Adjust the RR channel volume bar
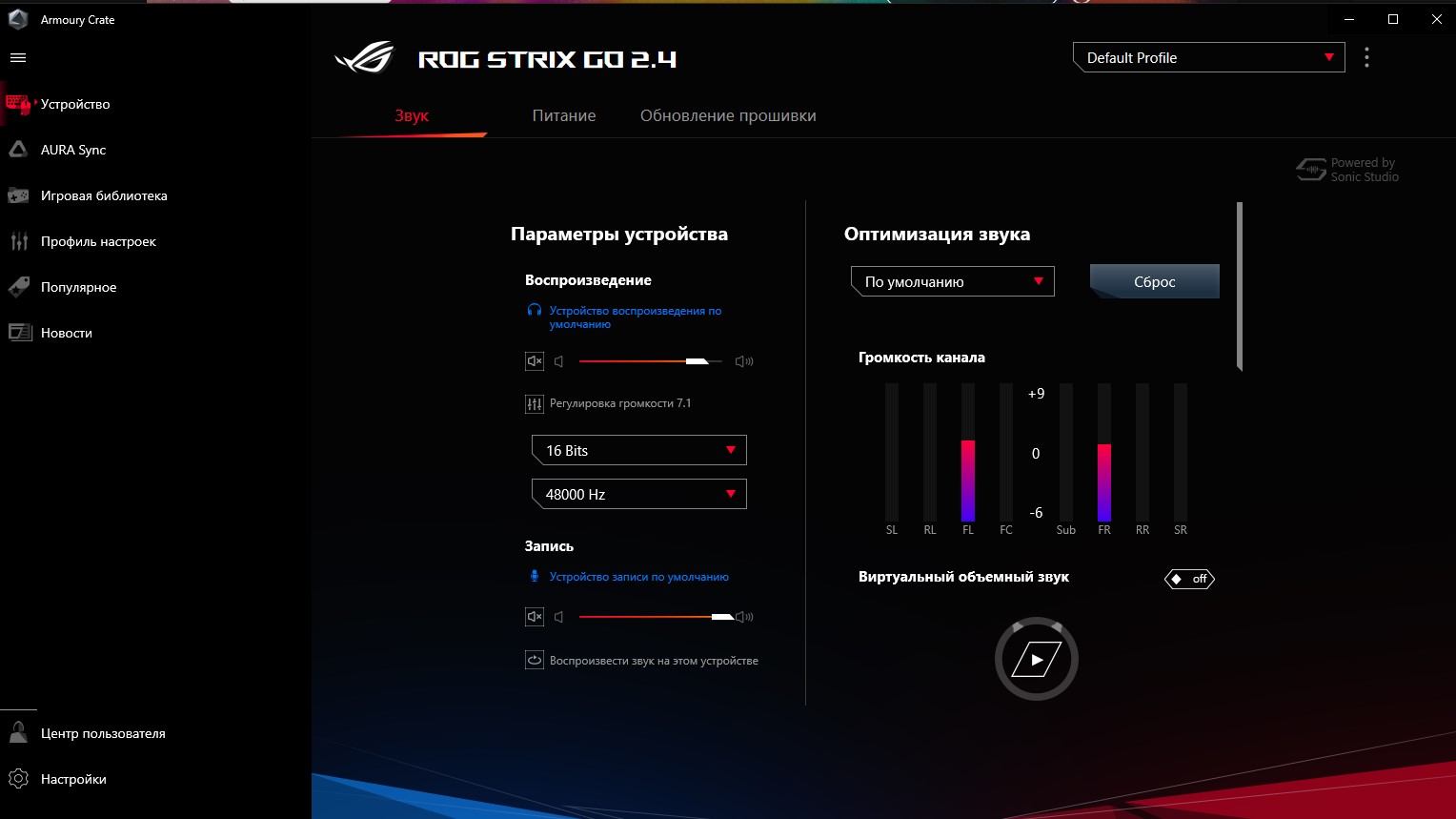1456x819 pixels. pyautogui.click(x=1143, y=452)
